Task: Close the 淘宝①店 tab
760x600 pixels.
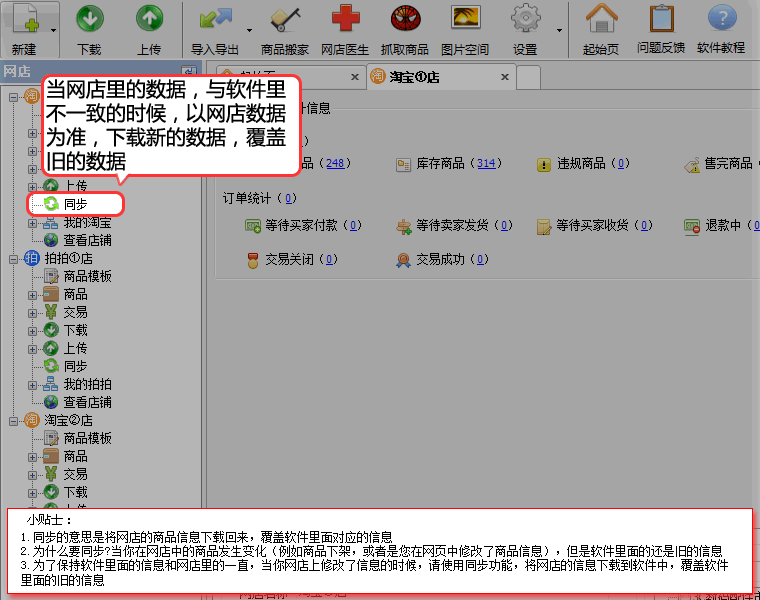Action: pyautogui.click(x=505, y=77)
